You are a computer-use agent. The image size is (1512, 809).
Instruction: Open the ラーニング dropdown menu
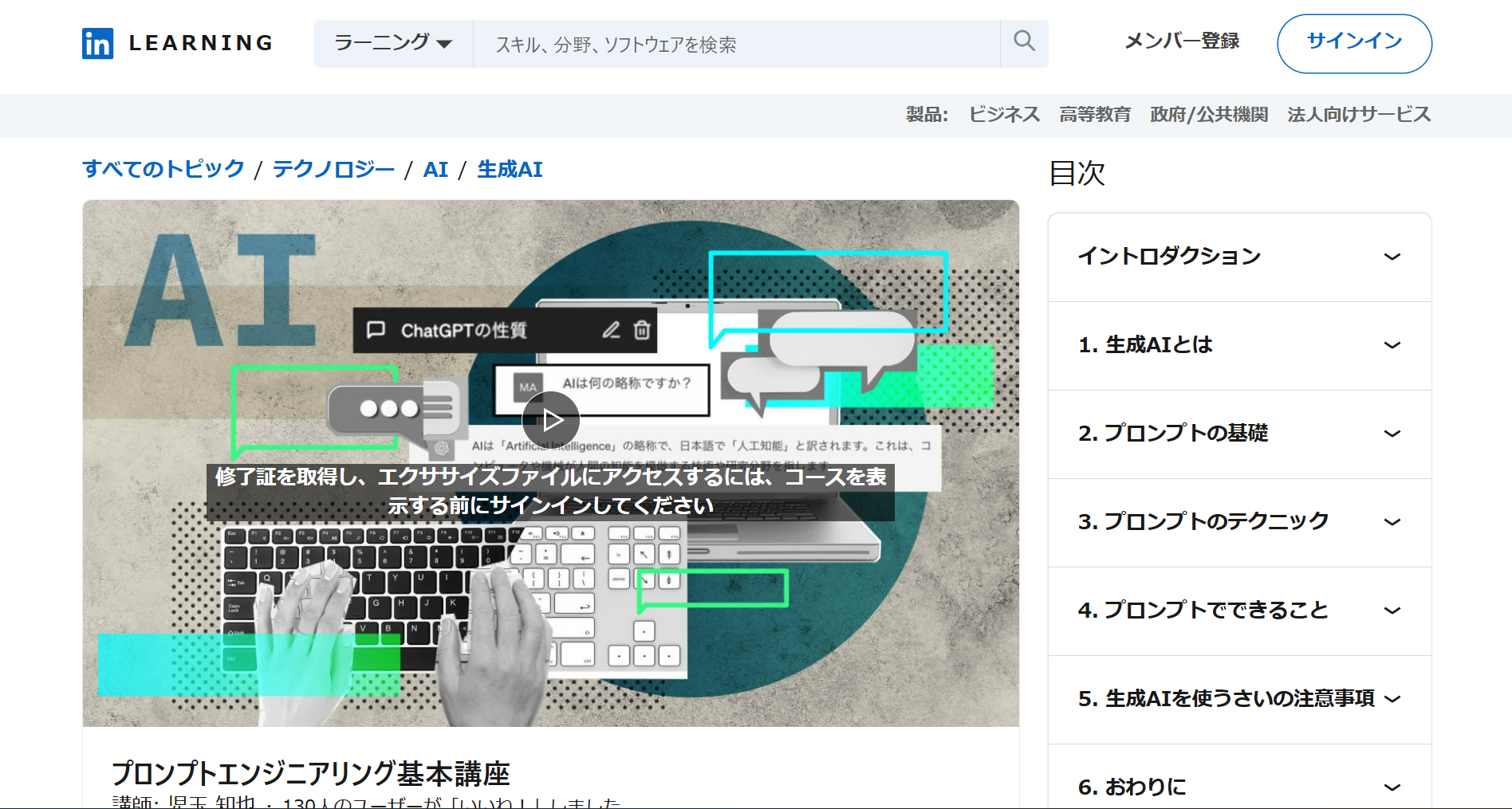392,44
